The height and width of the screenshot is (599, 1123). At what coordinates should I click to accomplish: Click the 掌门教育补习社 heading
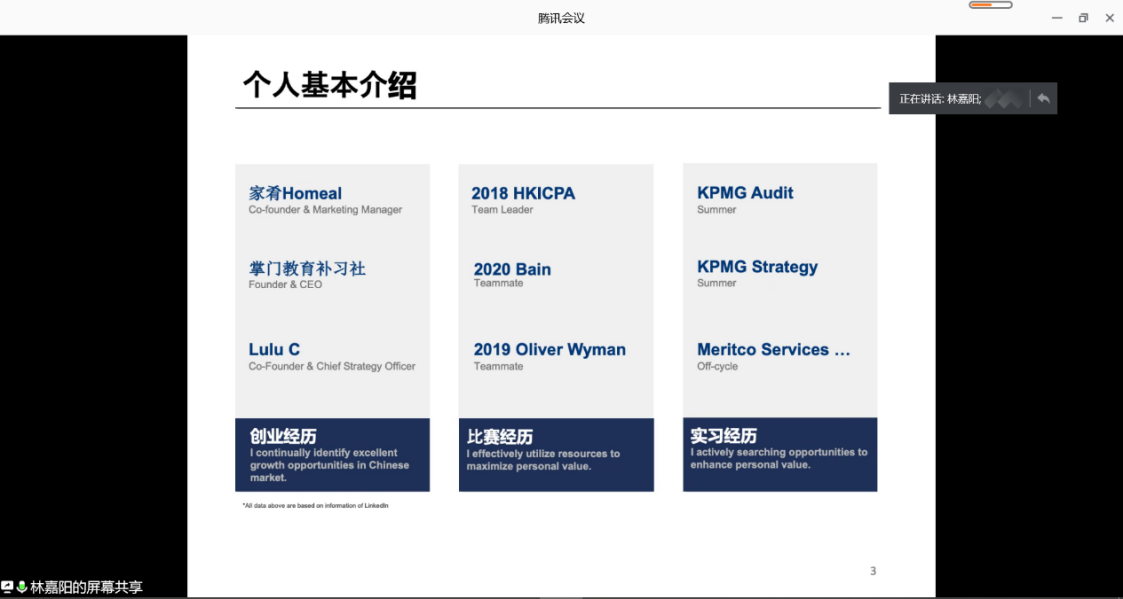307,269
